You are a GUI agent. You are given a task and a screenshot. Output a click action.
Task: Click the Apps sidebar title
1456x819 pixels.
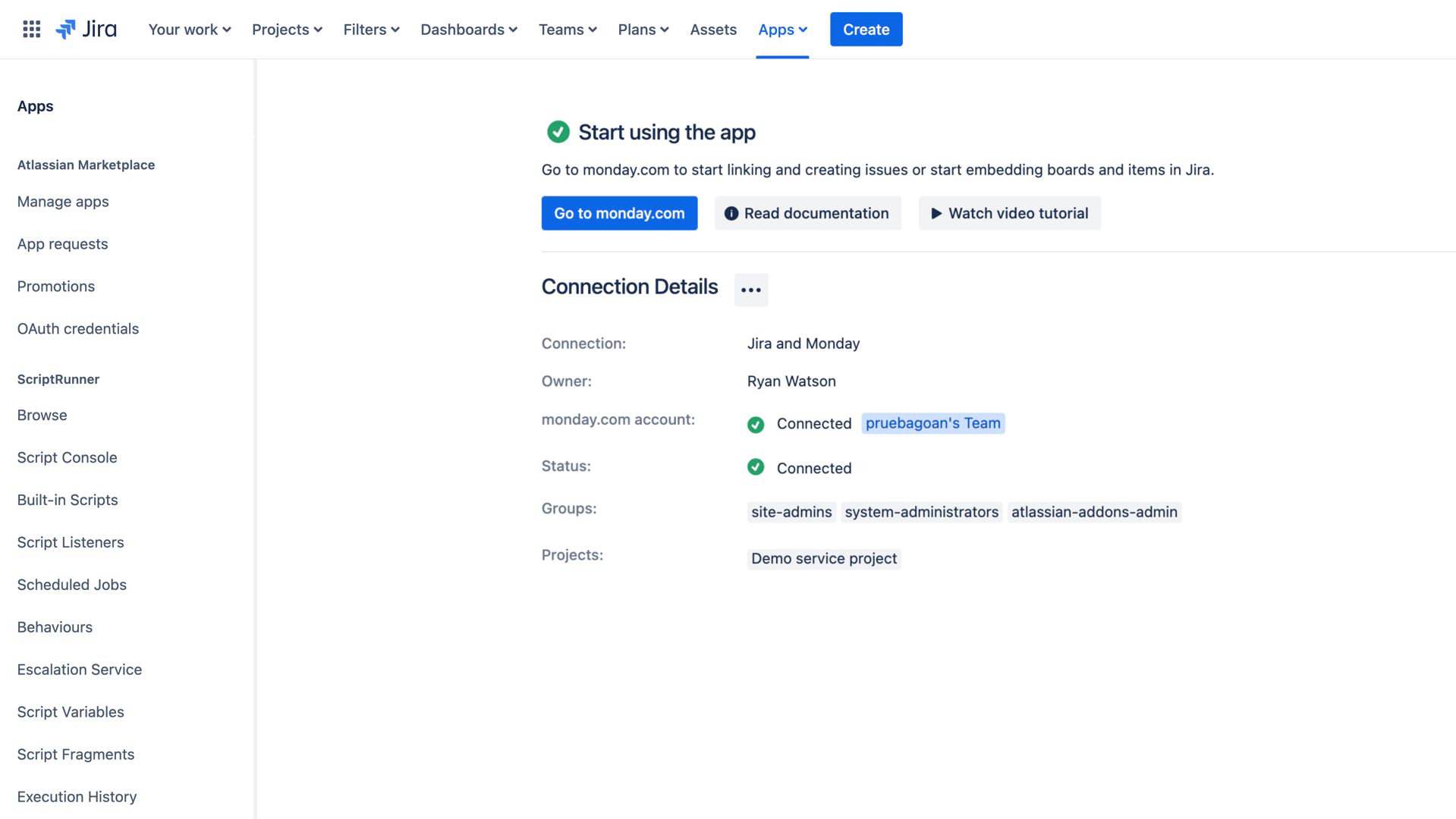click(36, 106)
